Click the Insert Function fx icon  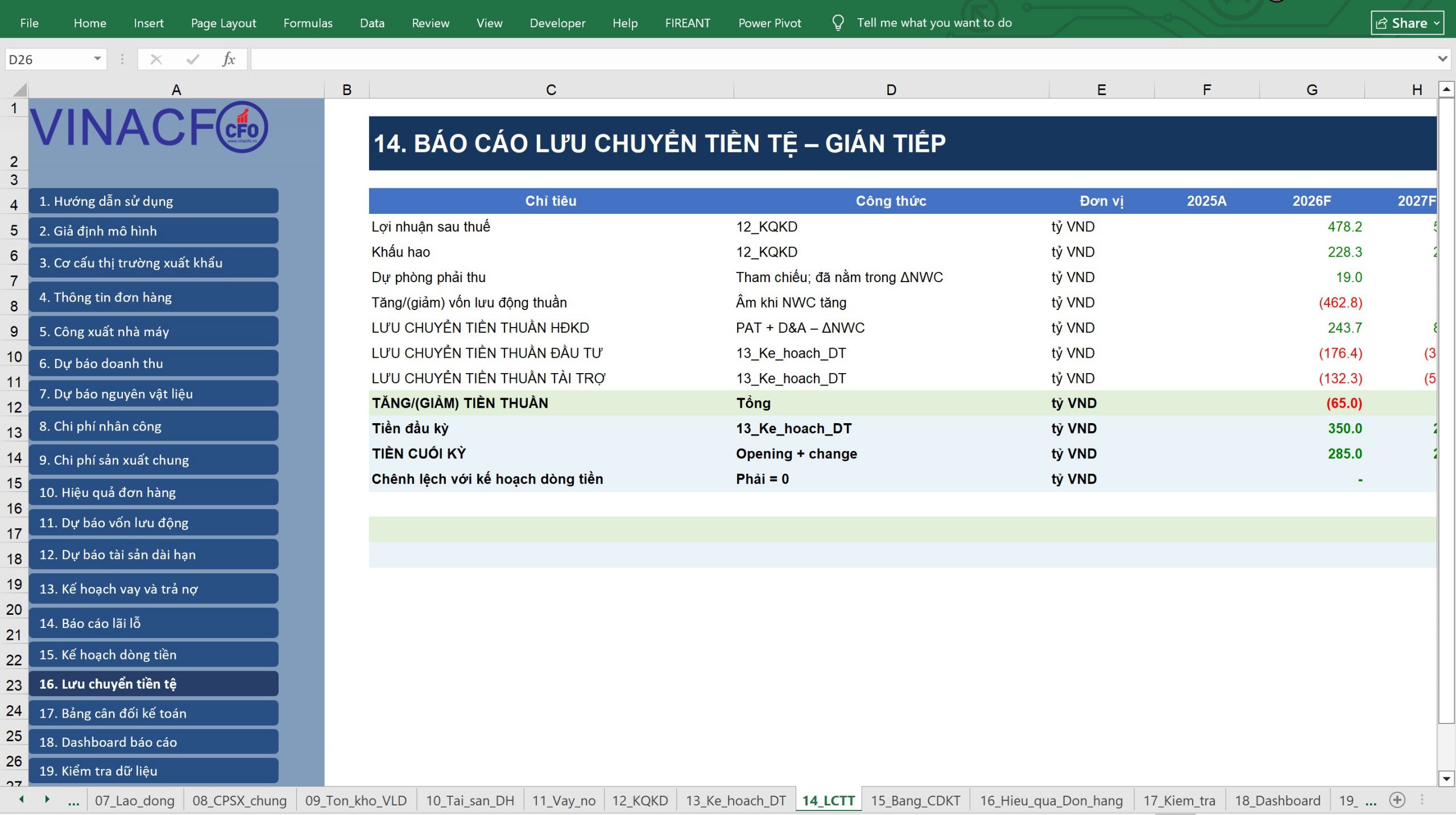228,59
